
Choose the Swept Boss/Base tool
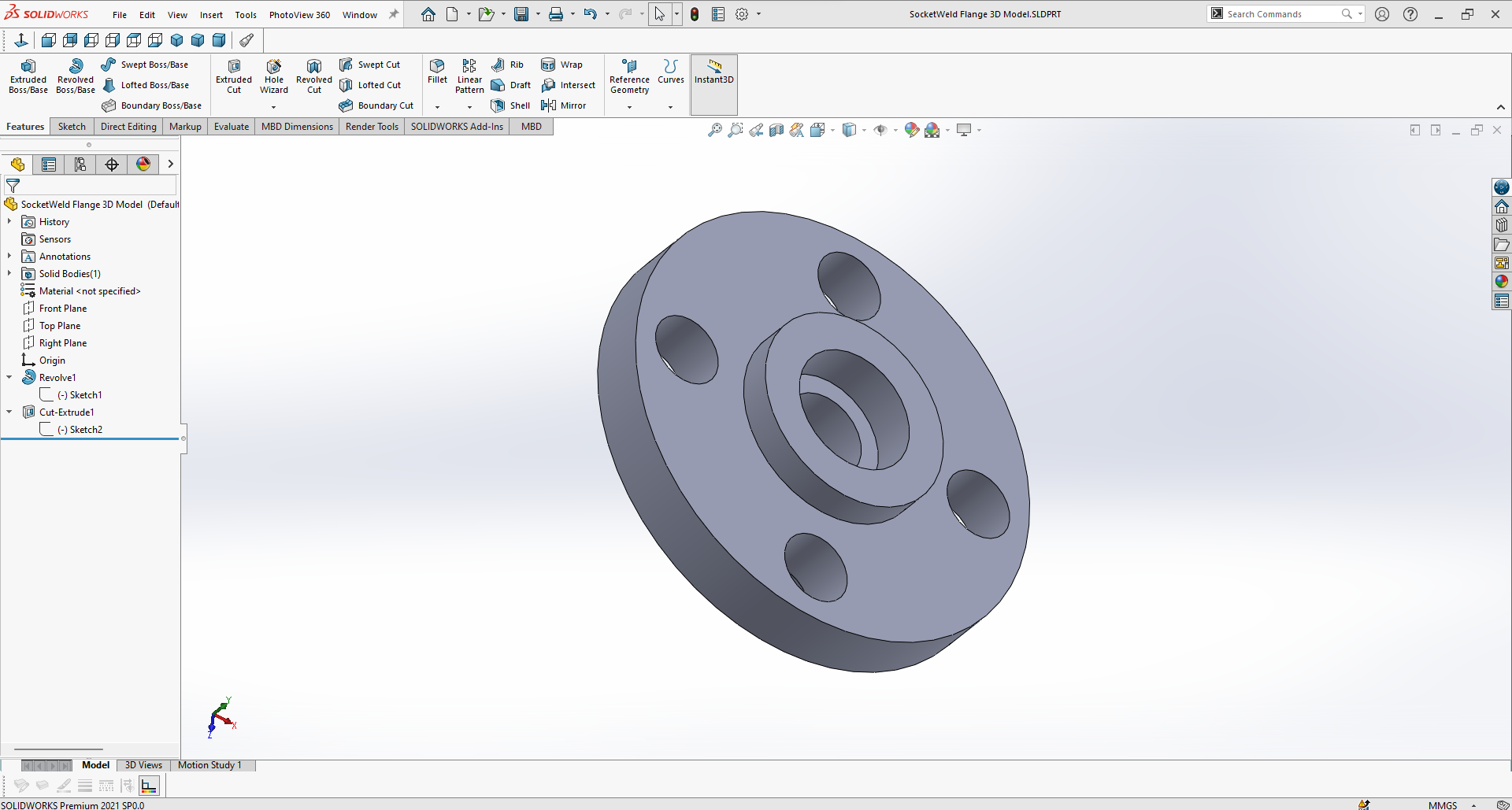tap(145, 65)
